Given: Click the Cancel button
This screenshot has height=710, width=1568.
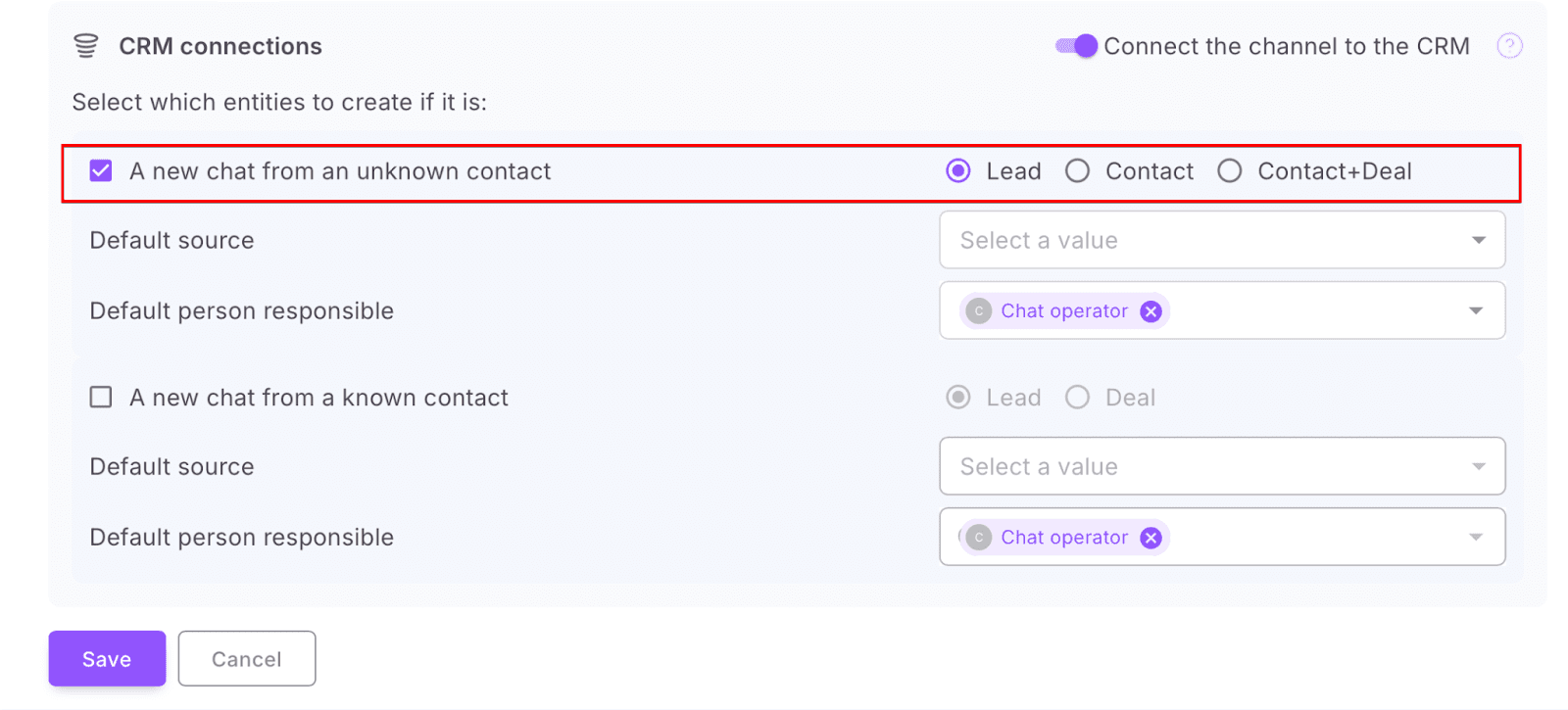Looking at the screenshot, I should (x=247, y=659).
